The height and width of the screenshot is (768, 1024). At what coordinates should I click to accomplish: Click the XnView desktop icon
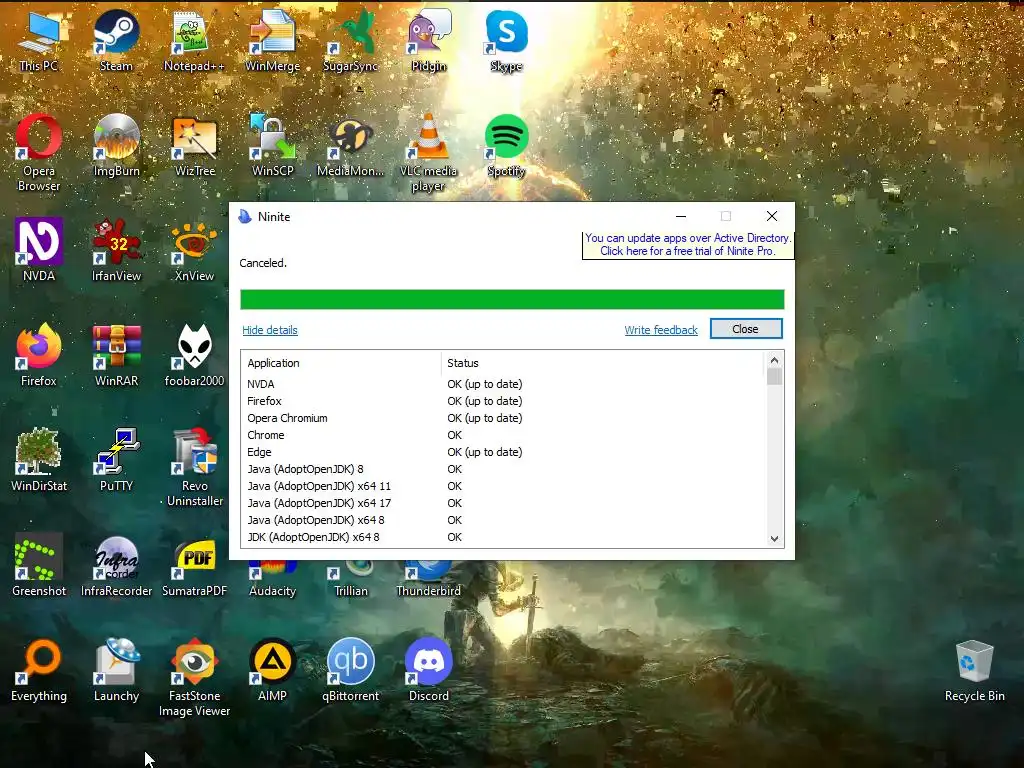click(195, 249)
